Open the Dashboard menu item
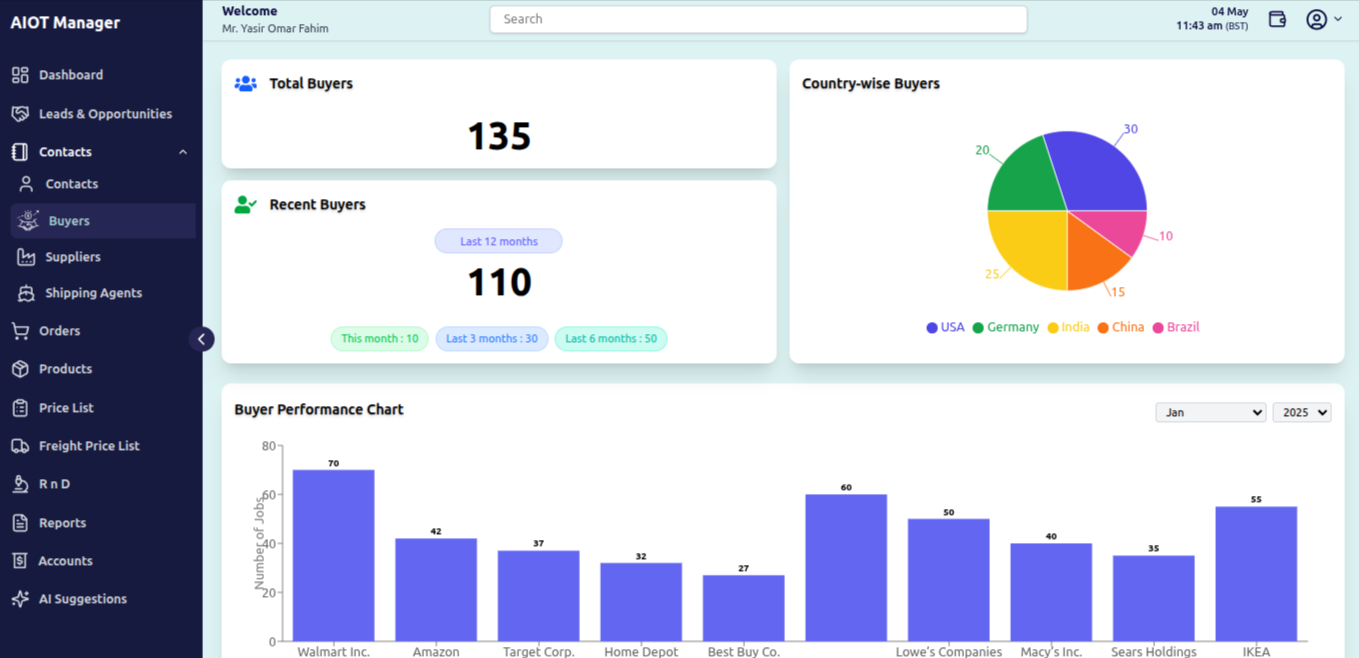 pos(71,75)
